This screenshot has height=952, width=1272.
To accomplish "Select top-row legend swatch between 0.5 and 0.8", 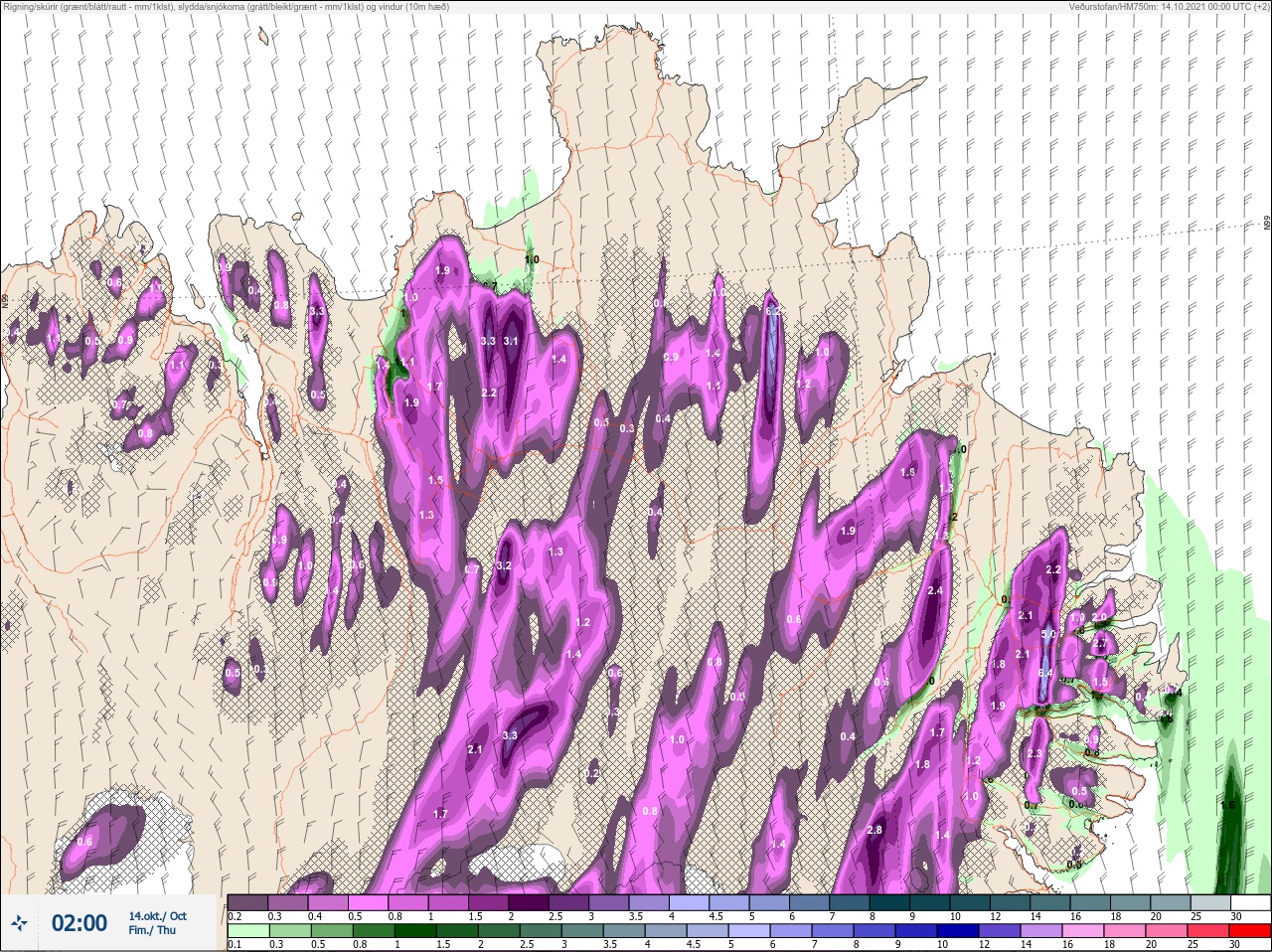I will pos(369,902).
